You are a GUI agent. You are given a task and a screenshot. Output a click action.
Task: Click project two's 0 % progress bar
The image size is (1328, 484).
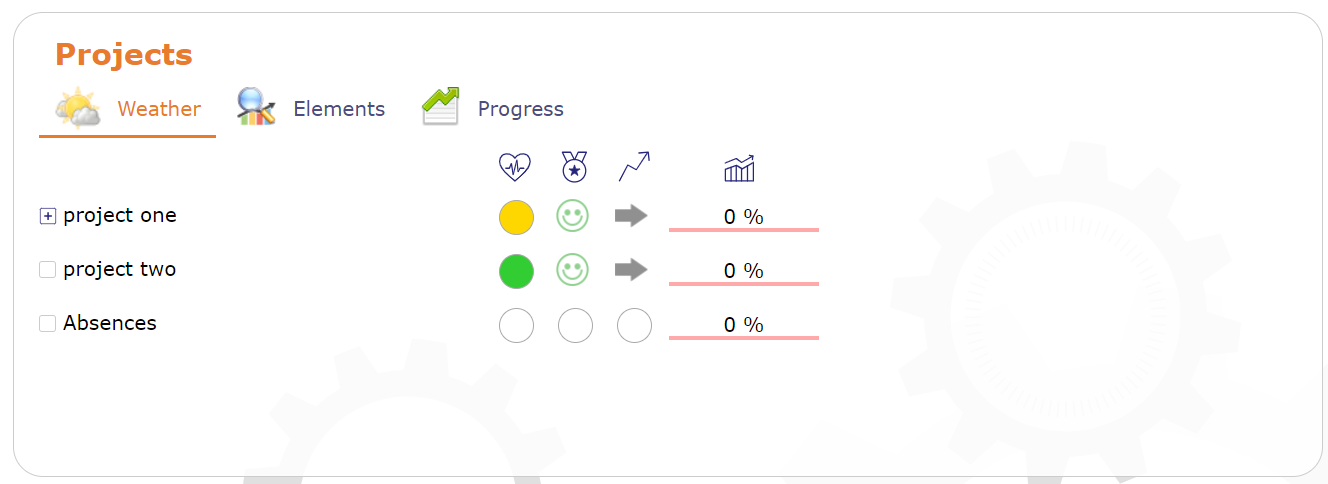coord(743,271)
